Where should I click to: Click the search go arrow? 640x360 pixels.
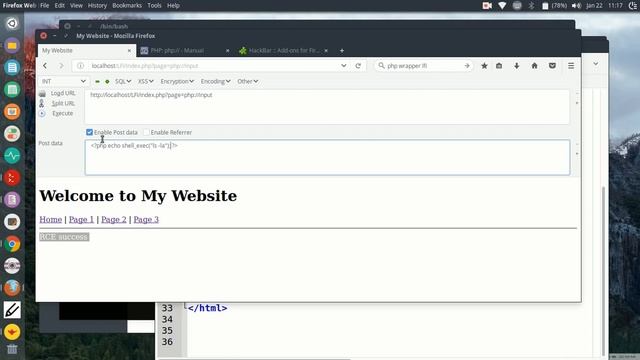467,66
